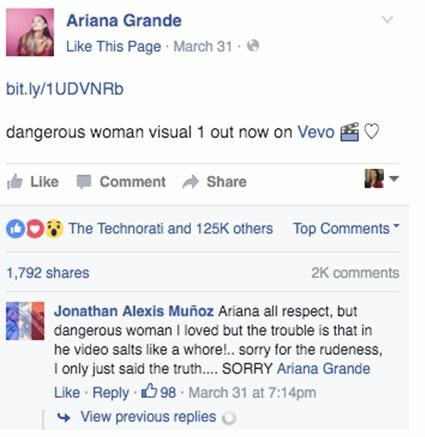425x437 pixels.
Task: Click the Share arrow icon
Action: click(x=191, y=182)
